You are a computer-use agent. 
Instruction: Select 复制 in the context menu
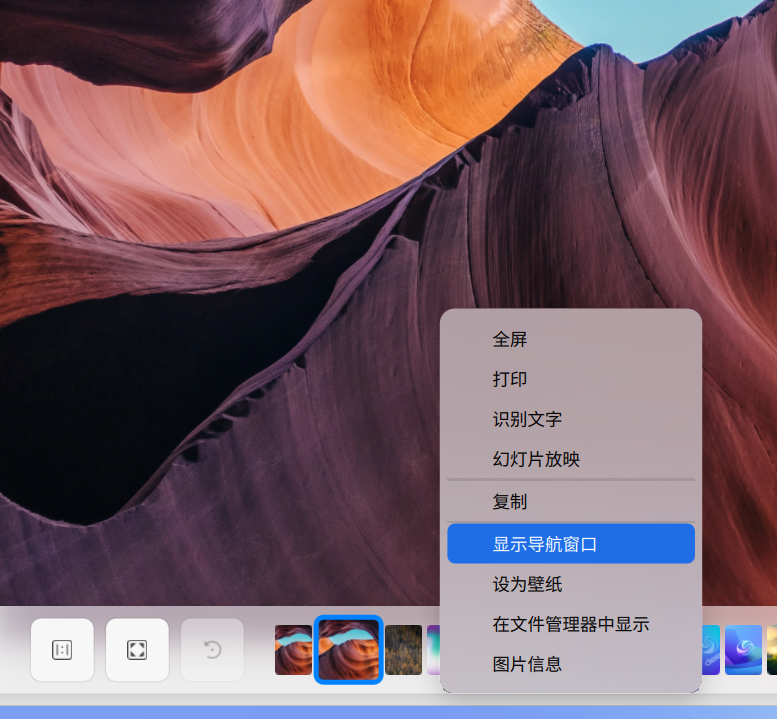[x=571, y=502]
